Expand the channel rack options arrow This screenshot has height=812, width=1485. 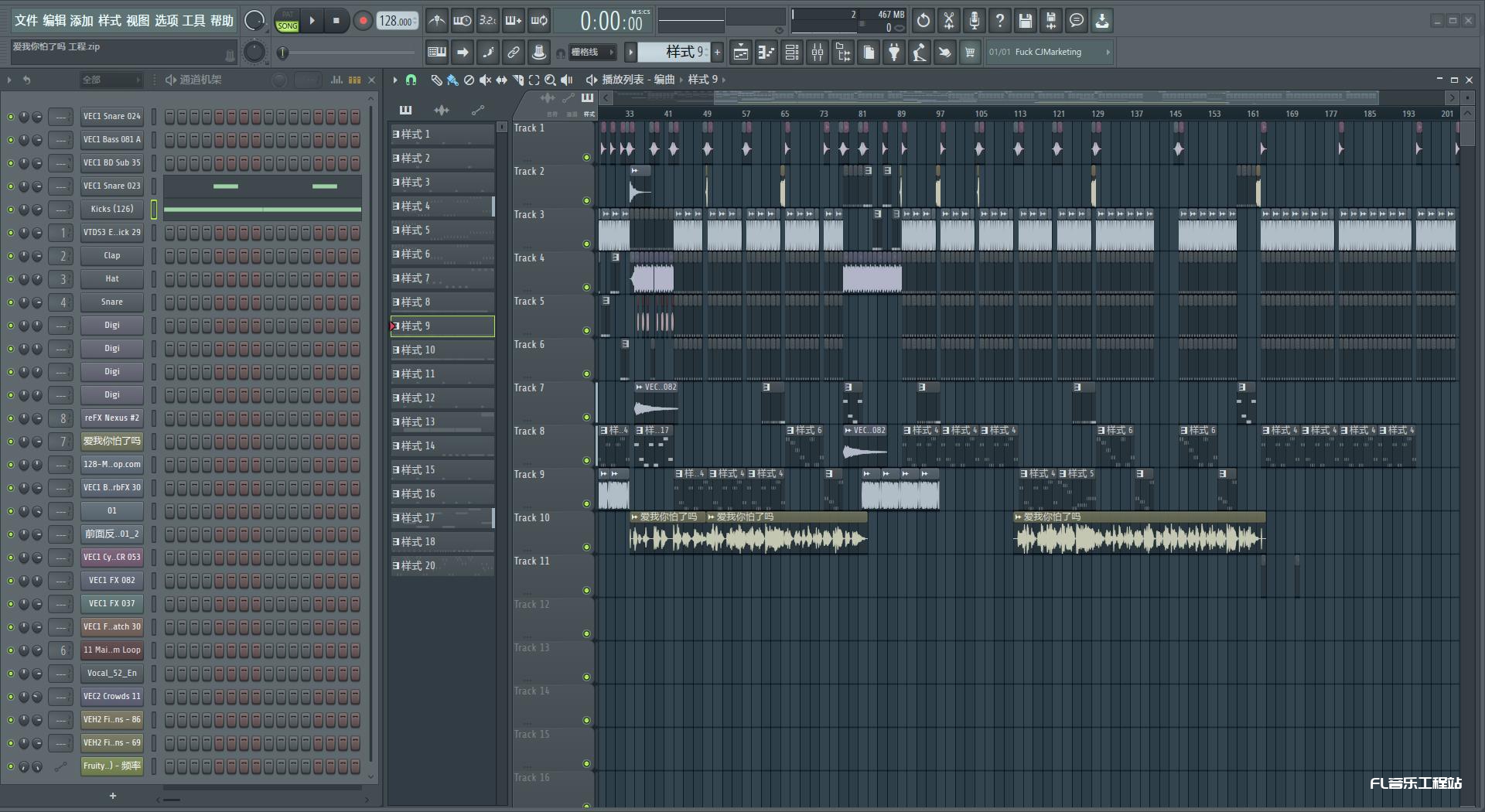(9, 80)
